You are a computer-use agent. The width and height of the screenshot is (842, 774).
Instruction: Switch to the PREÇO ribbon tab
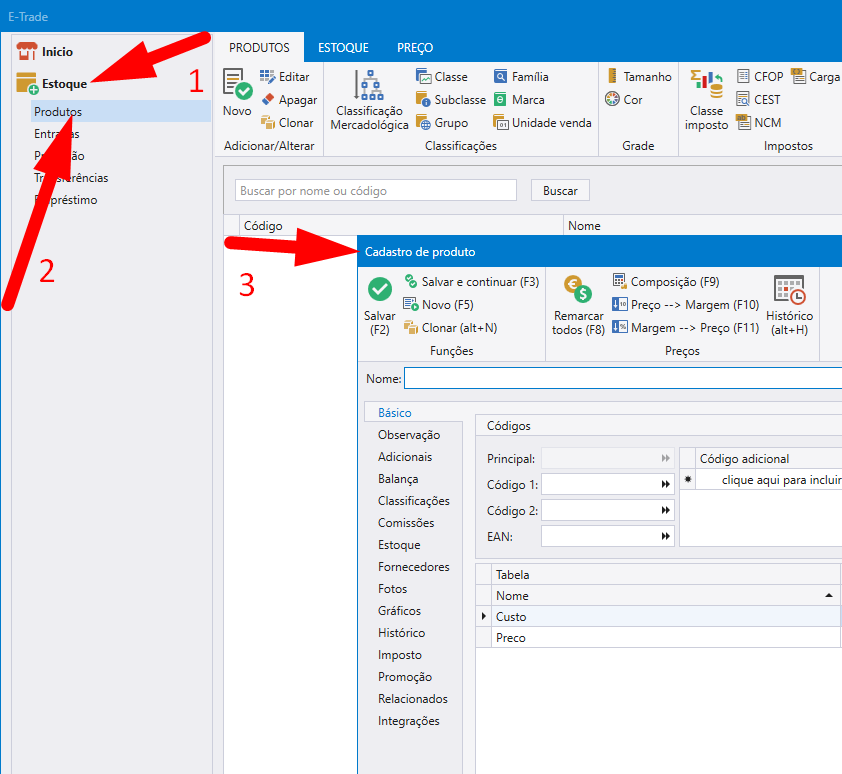pos(415,48)
